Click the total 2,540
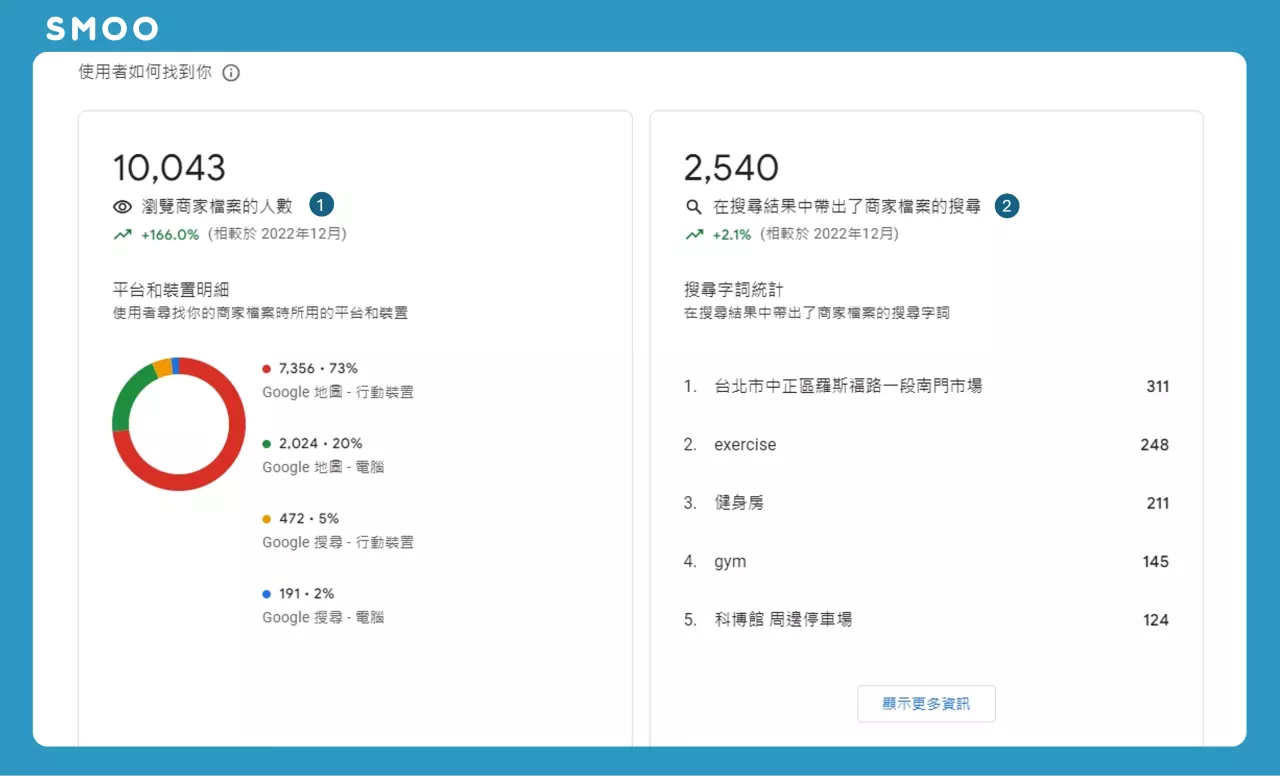Screen dimensions: 1280x781 click(x=732, y=167)
